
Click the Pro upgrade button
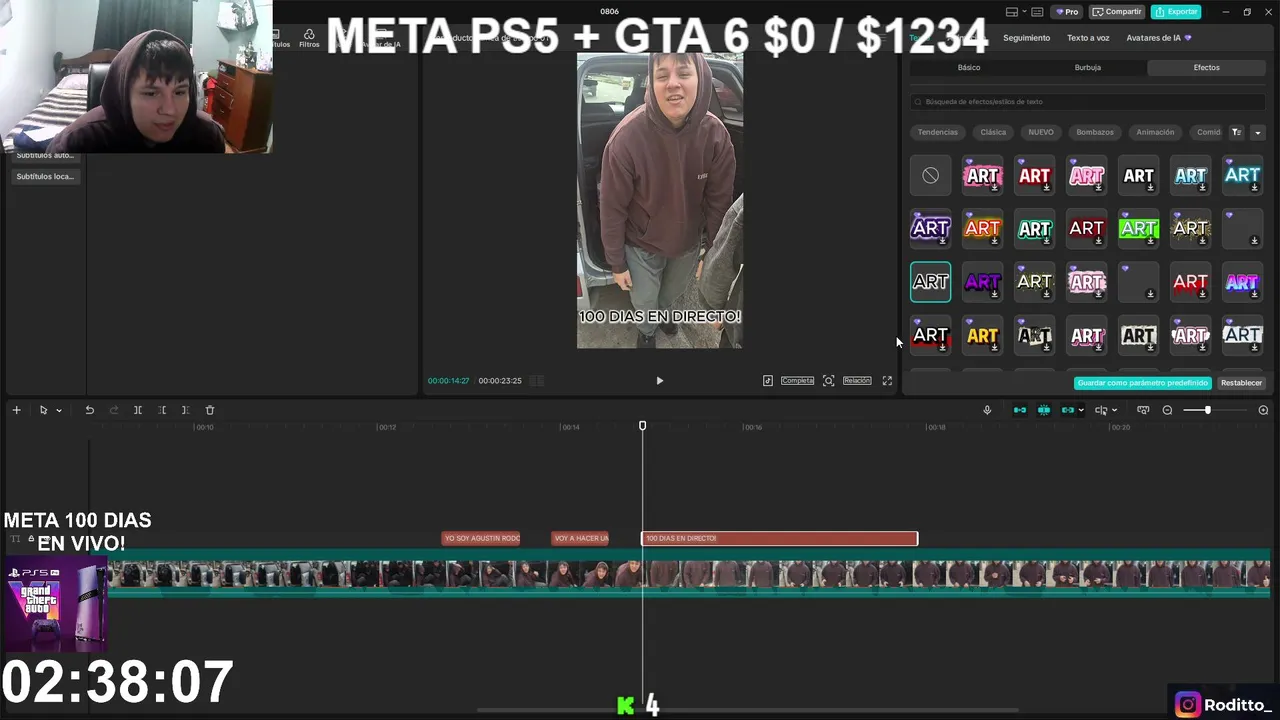(1067, 12)
